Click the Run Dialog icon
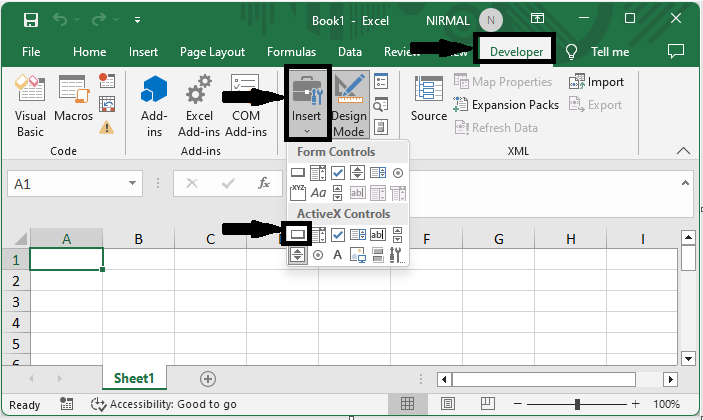This screenshot has width=703, height=420. [x=381, y=127]
